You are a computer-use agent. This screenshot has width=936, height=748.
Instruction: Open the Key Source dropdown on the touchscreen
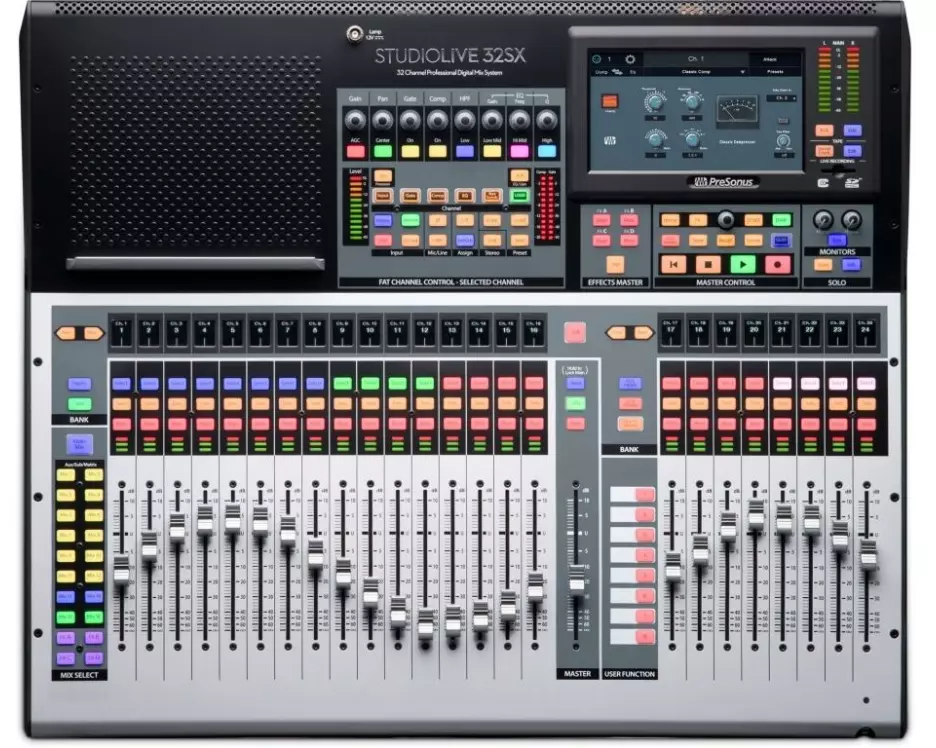point(782,99)
